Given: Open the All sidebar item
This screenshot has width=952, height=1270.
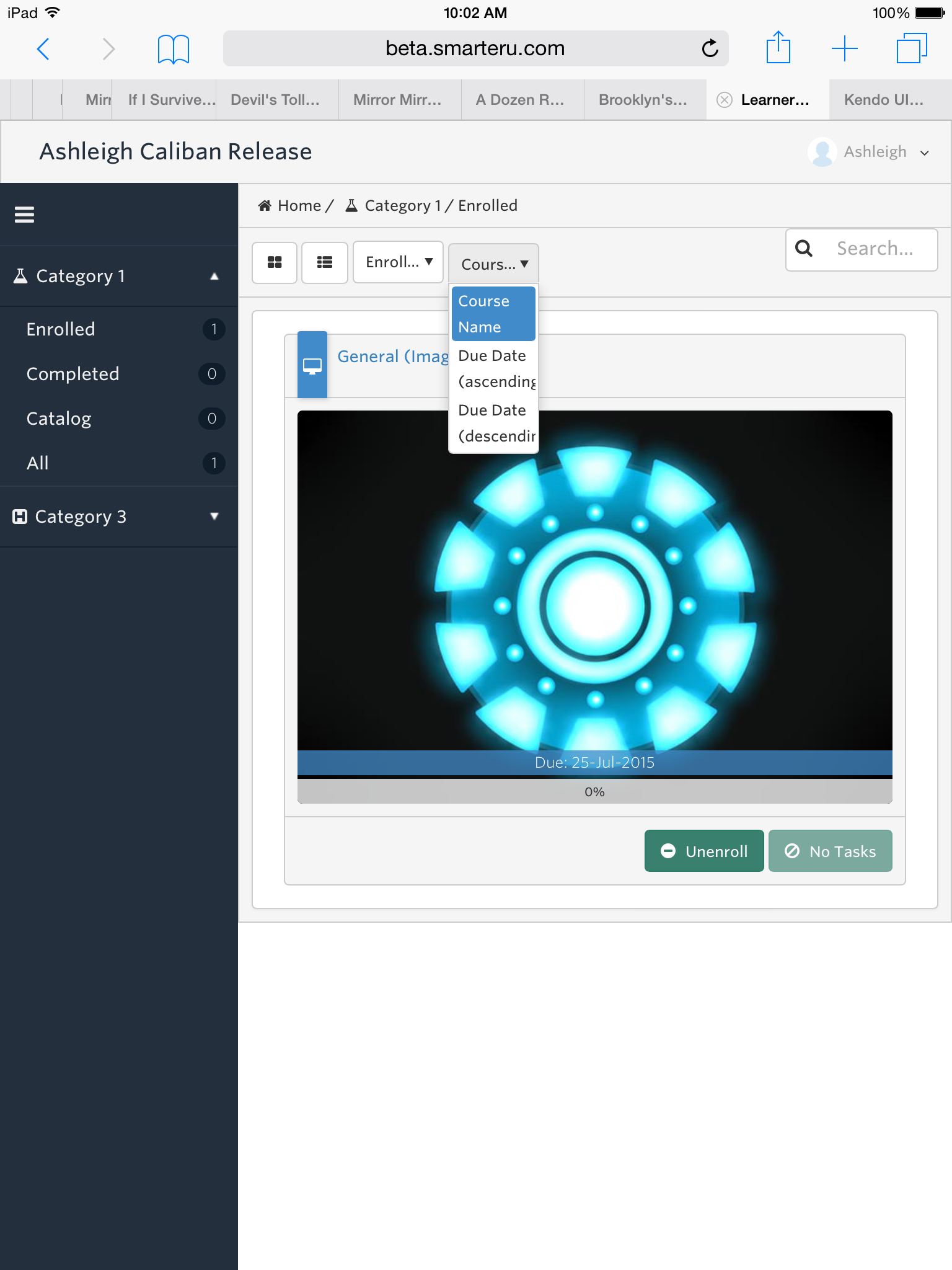Looking at the screenshot, I should pyautogui.click(x=119, y=463).
